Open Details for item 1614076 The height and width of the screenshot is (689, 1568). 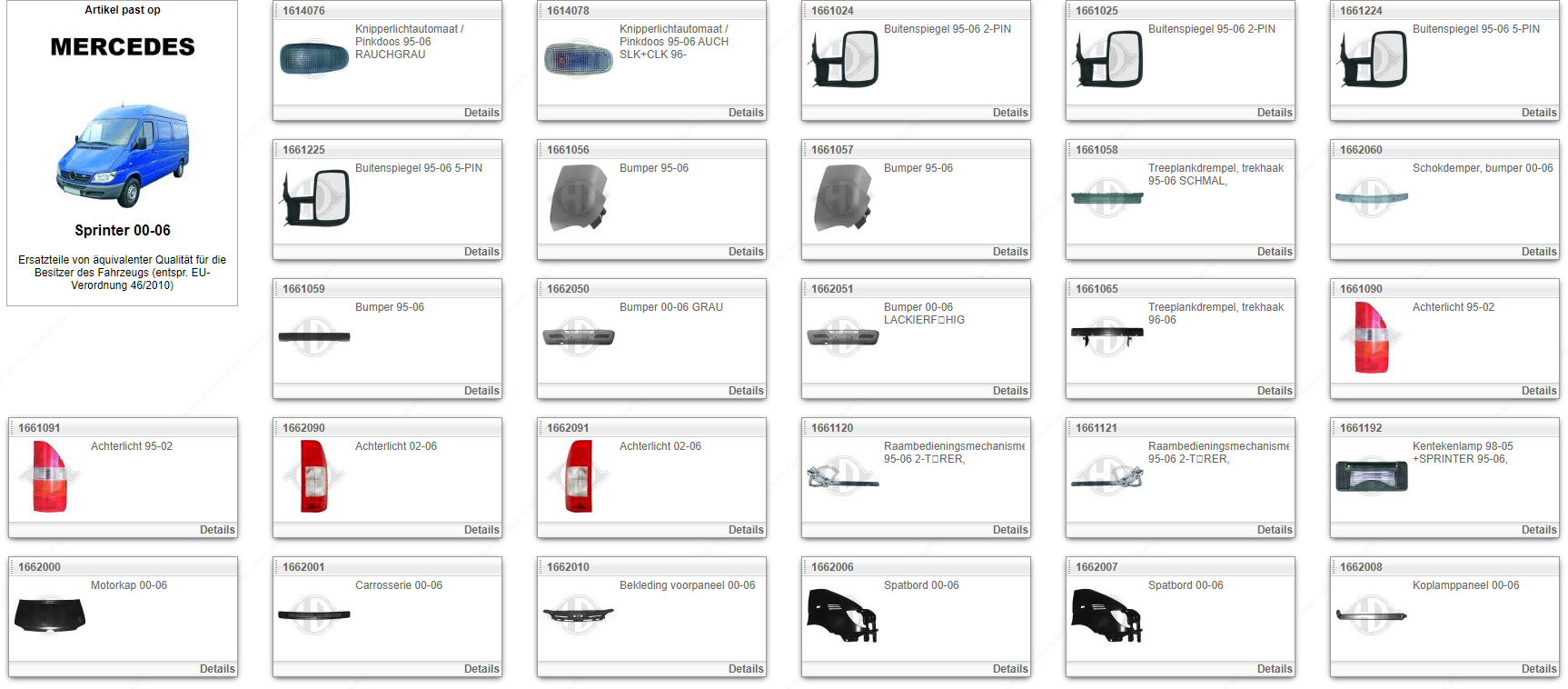(481, 113)
